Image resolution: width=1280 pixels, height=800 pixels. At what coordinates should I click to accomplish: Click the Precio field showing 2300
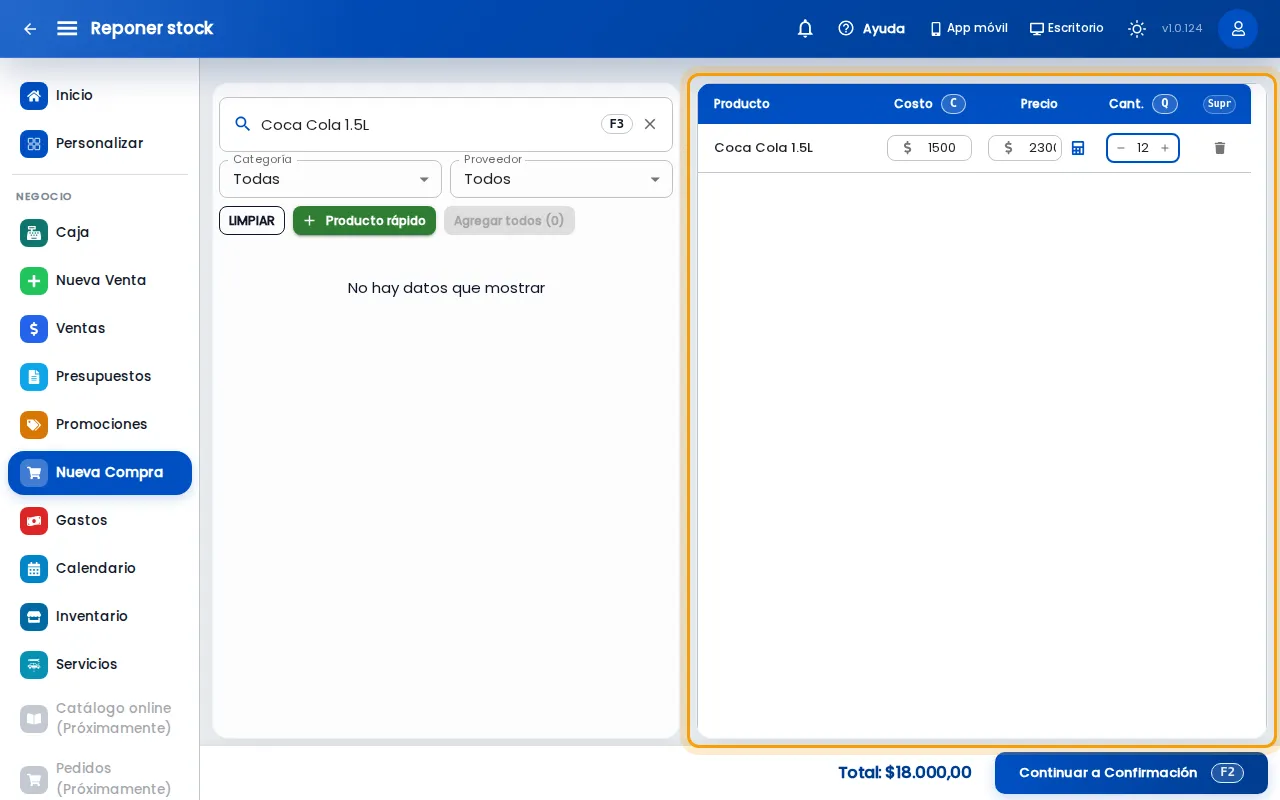pos(1025,148)
